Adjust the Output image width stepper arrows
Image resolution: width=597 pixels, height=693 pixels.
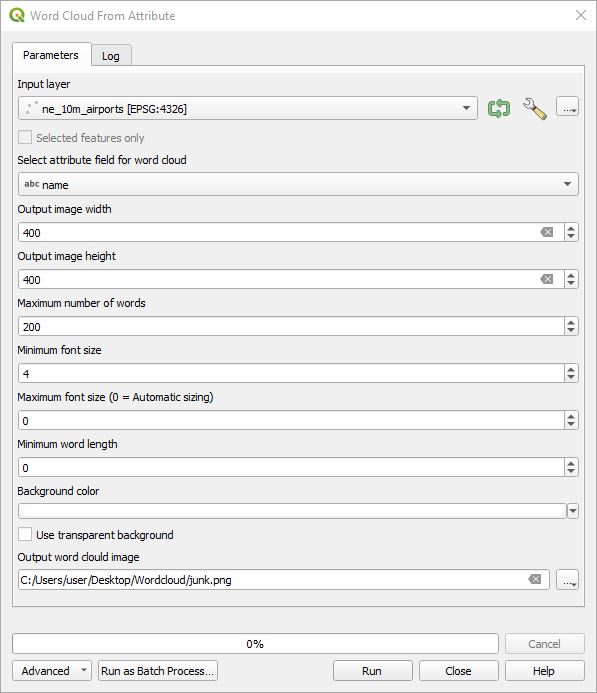[571, 232]
